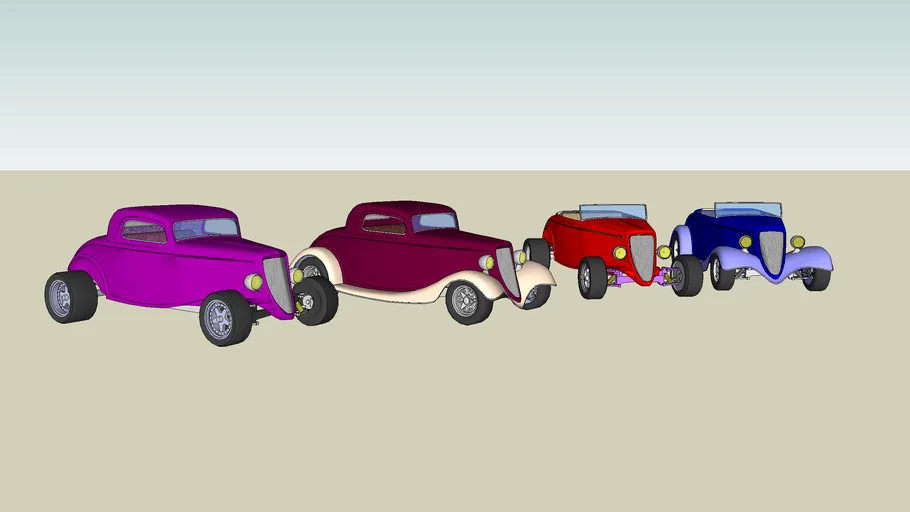The image size is (910, 512).
Task: Select the maroon coupe's windshield
Action: [x=435, y=221]
